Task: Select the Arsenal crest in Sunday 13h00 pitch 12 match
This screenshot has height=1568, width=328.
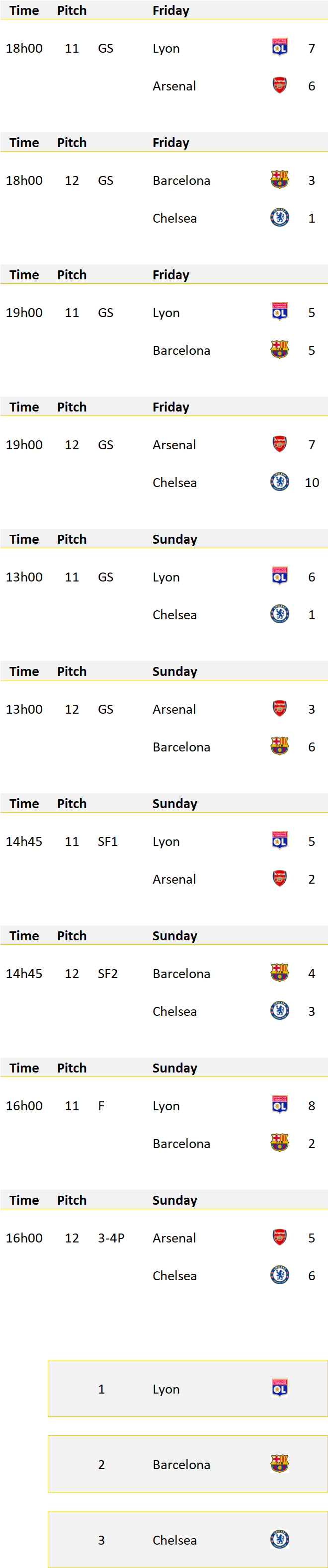Action: point(279,709)
